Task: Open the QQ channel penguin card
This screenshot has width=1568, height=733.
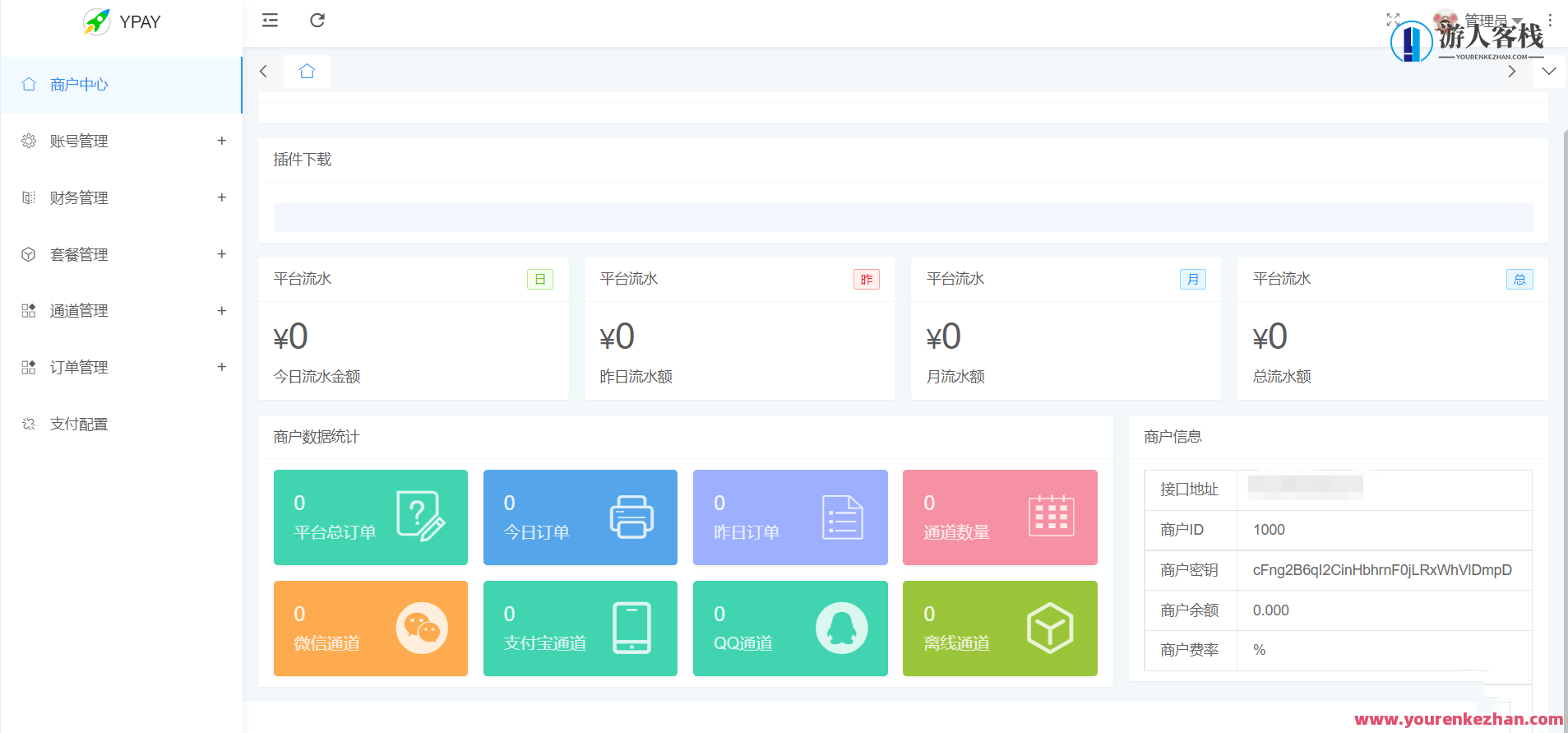Action: click(x=789, y=629)
